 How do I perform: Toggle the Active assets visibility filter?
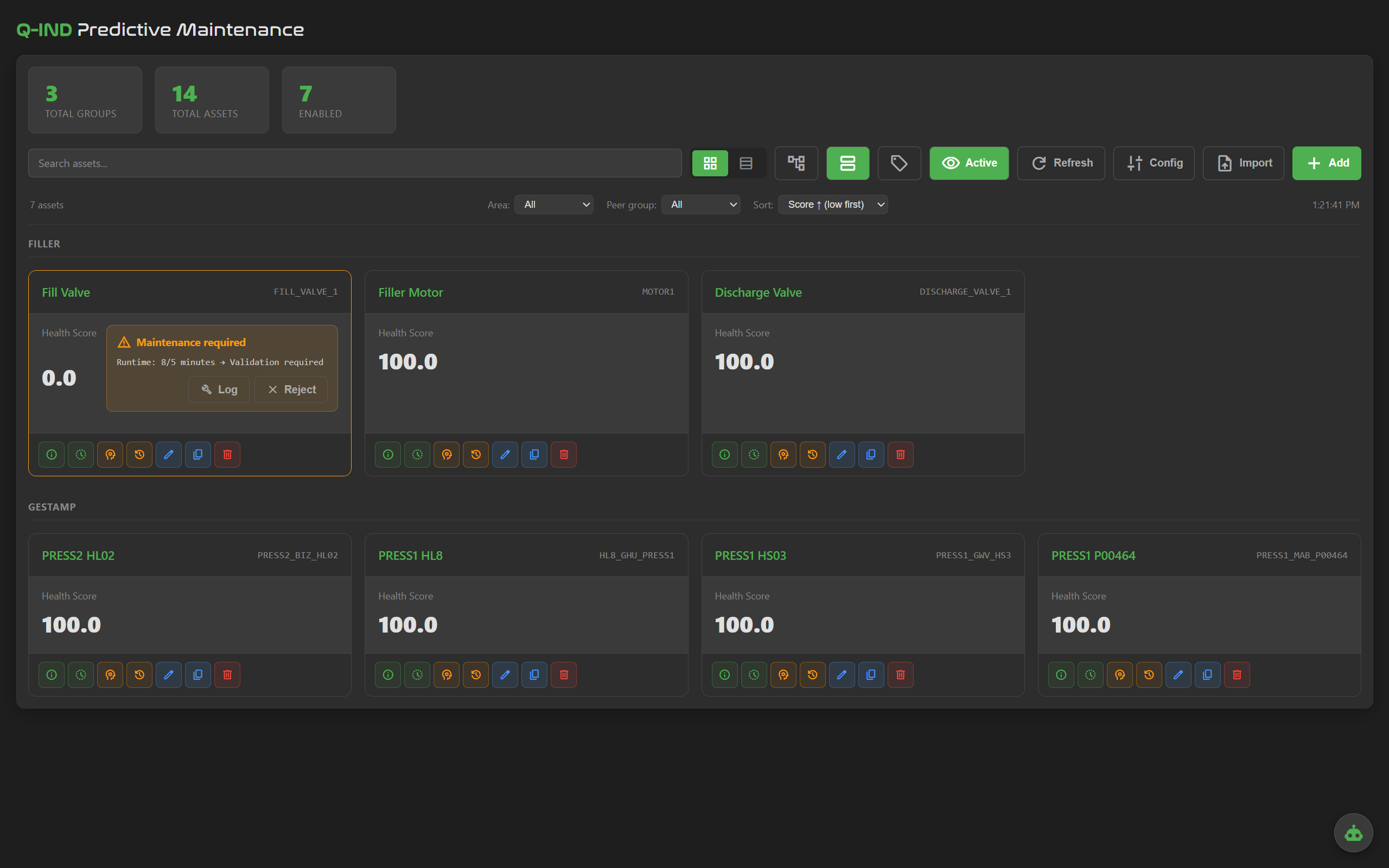(969, 164)
